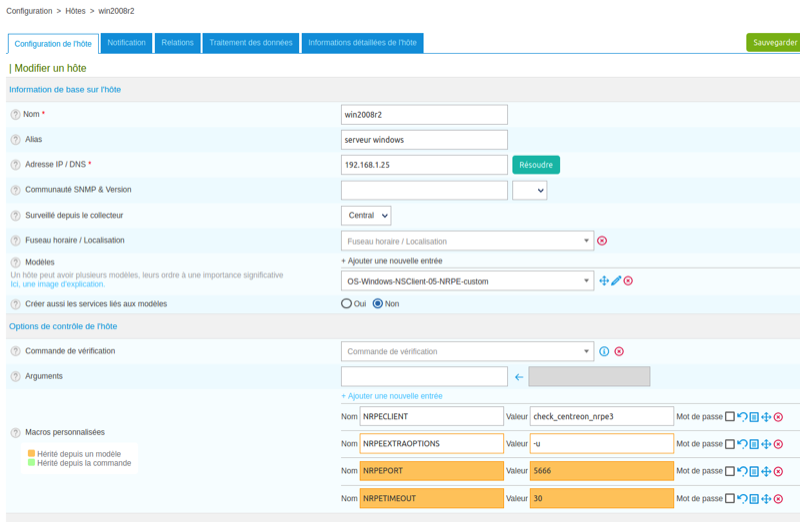Click inside the Adresse IP / DNS field
Screen dimensions: 800x522
[x=424, y=164]
